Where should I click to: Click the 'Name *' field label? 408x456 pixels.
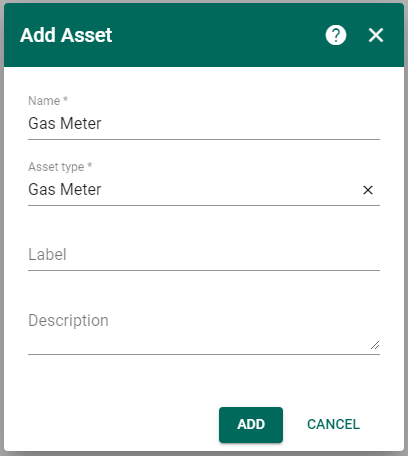(48, 101)
